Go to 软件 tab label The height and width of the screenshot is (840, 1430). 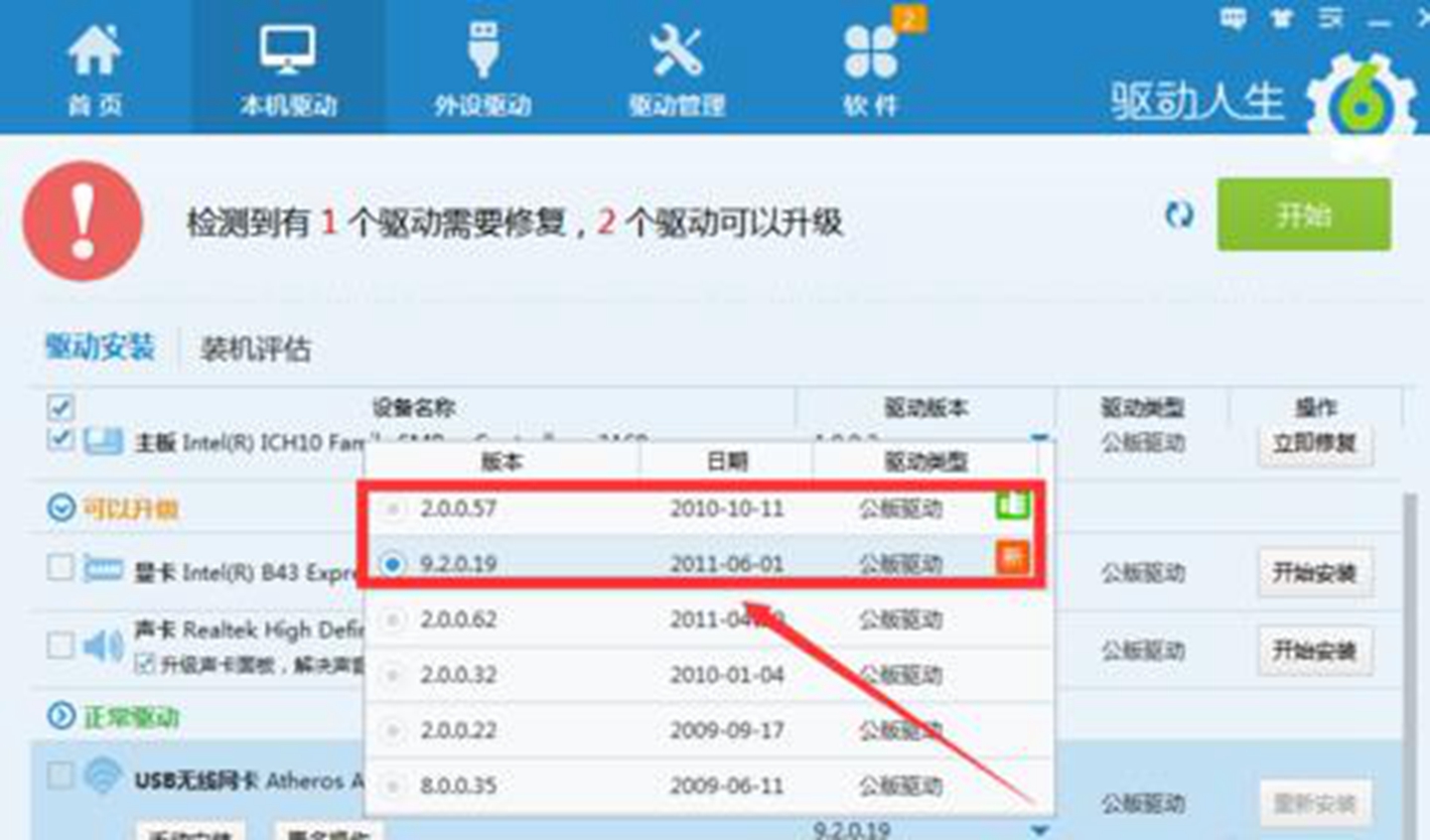[x=870, y=104]
